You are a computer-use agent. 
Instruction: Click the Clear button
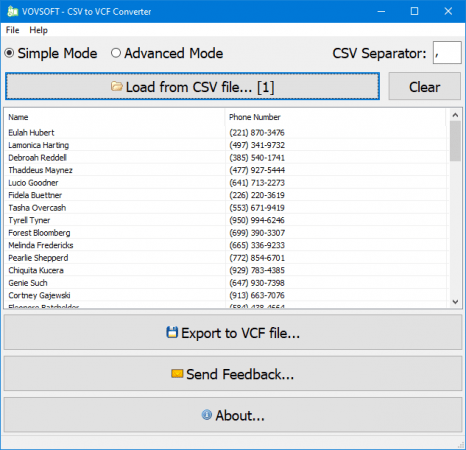click(x=424, y=87)
